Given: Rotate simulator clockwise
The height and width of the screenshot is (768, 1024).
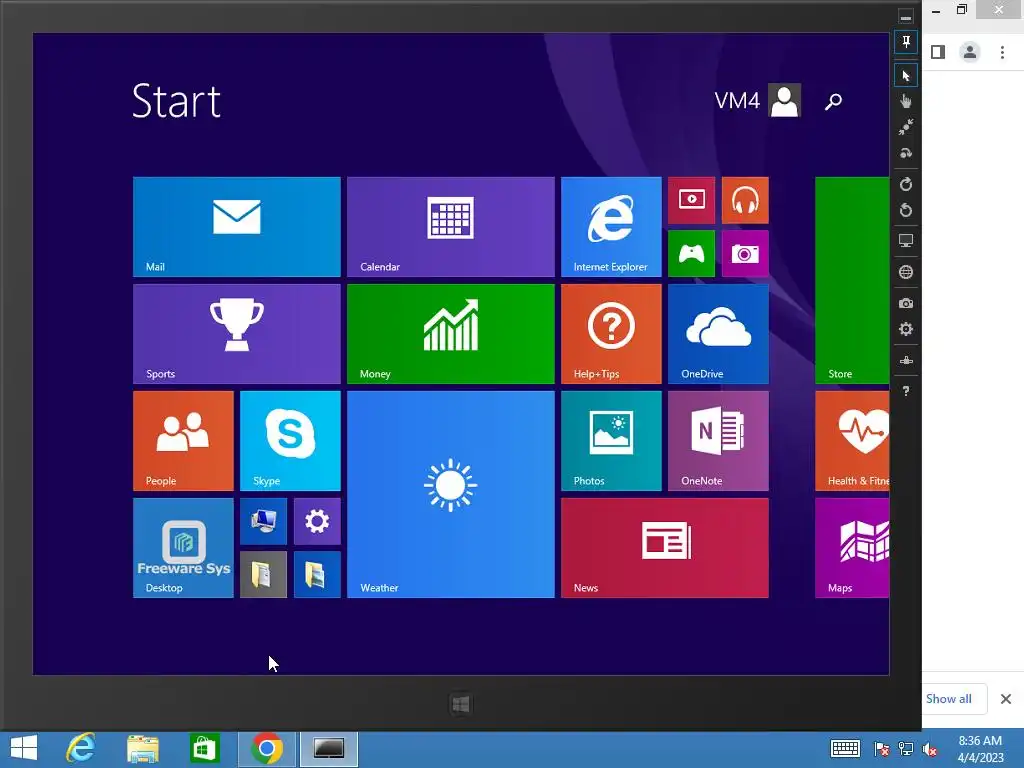Looking at the screenshot, I should [906, 184].
